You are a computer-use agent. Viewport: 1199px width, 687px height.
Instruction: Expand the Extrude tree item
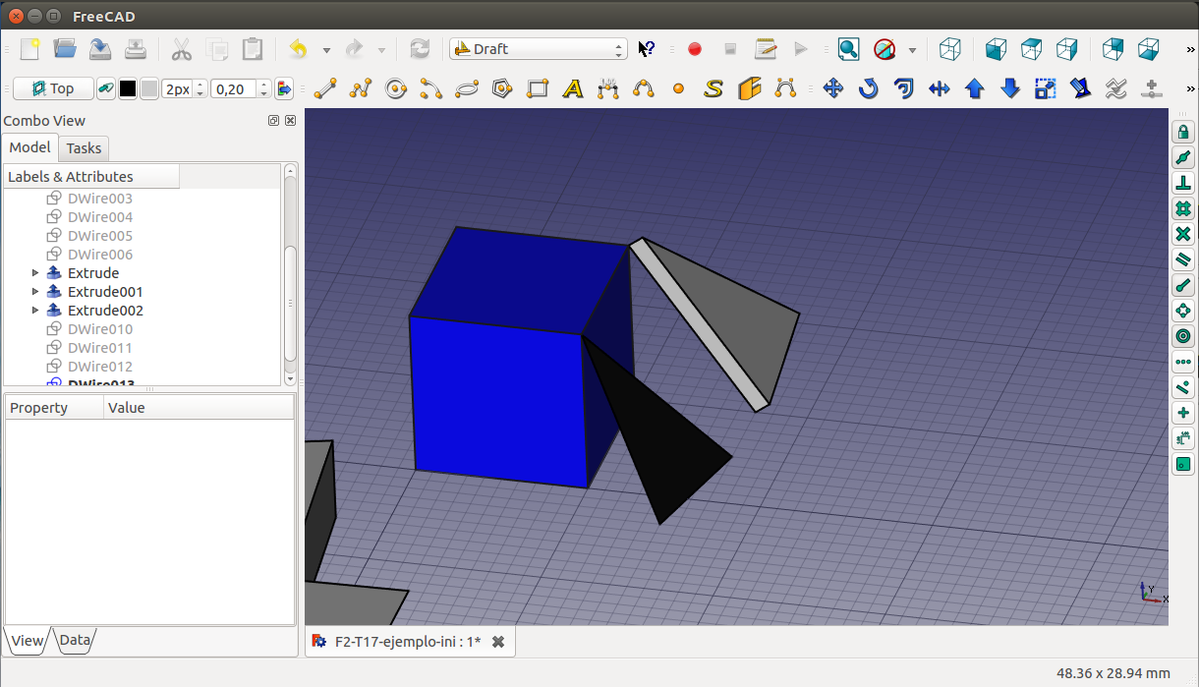pyautogui.click(x=36, y=273)
